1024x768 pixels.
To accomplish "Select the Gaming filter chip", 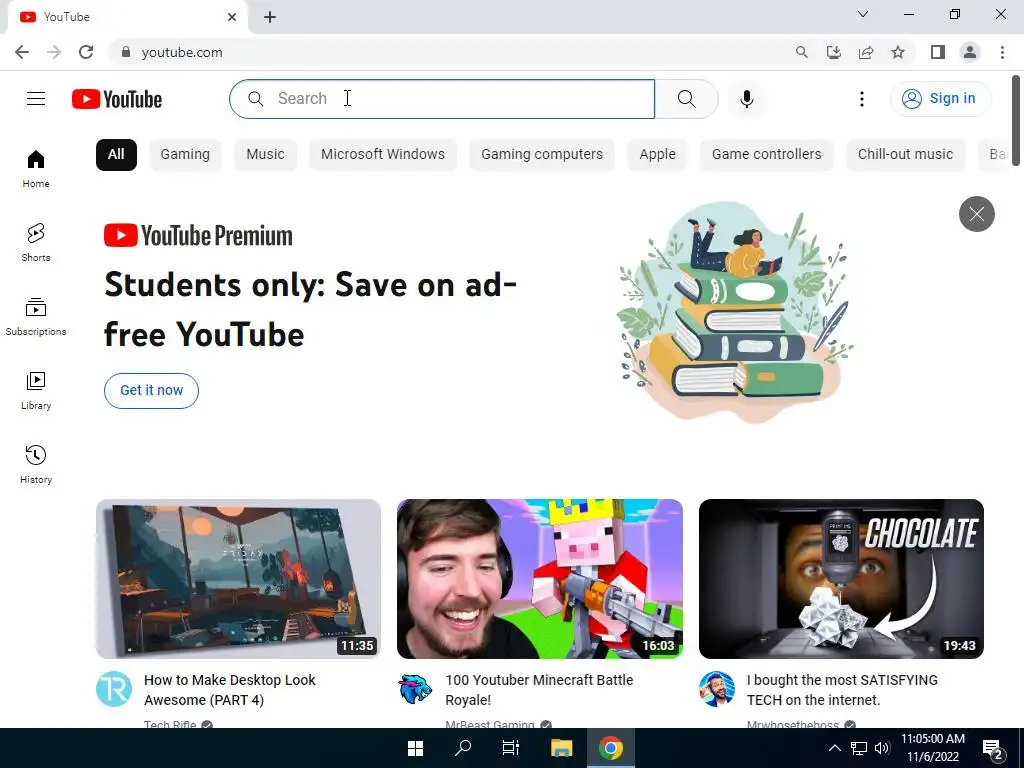I will point(185,155).
